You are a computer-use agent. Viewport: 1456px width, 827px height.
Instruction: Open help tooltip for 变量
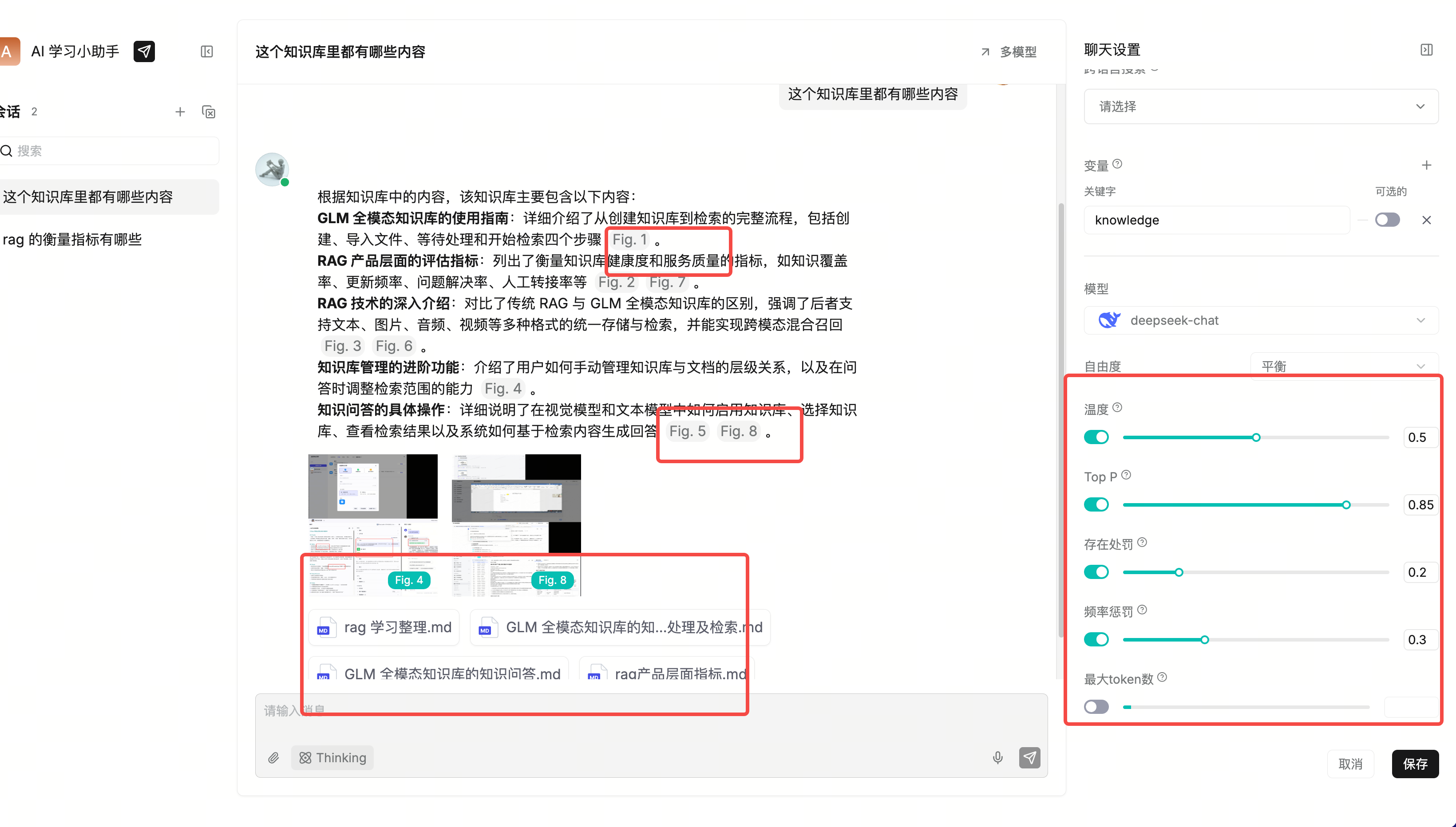click(1117, 164)
